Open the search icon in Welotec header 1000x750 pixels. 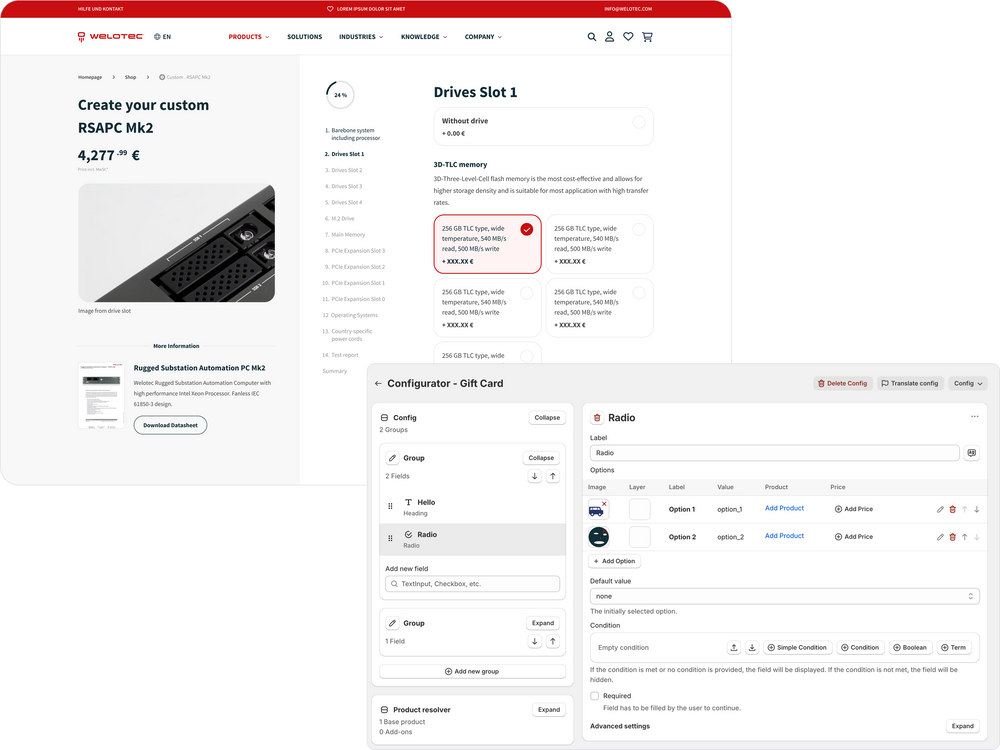pyautogui.click(x=592, y=37)
